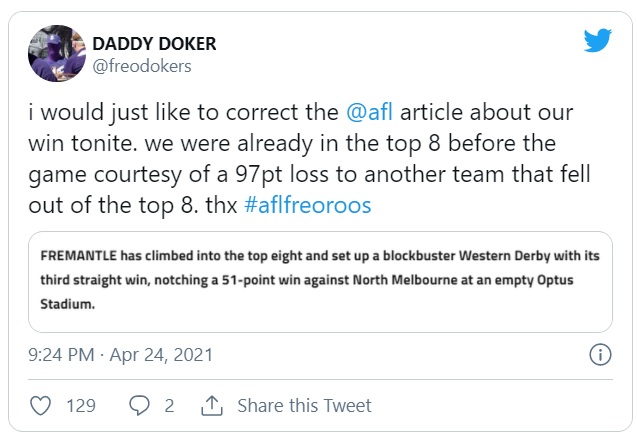Click the 129 likes count
The height and width of the screenshot is (439, 637).
click(x=80, y=405)
